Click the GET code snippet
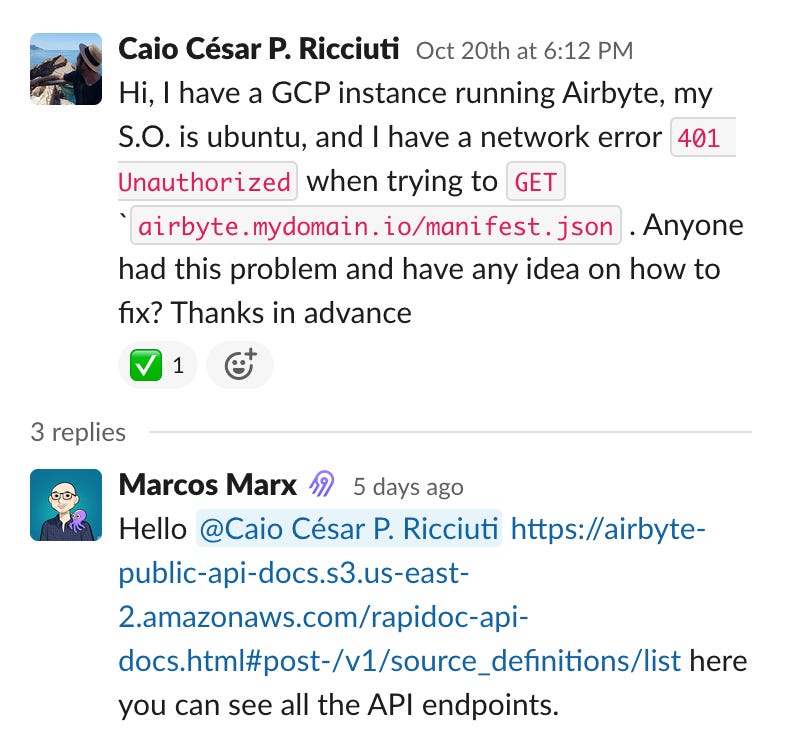The width and height of the screenshot is (796, 731). tap(536, 182)
